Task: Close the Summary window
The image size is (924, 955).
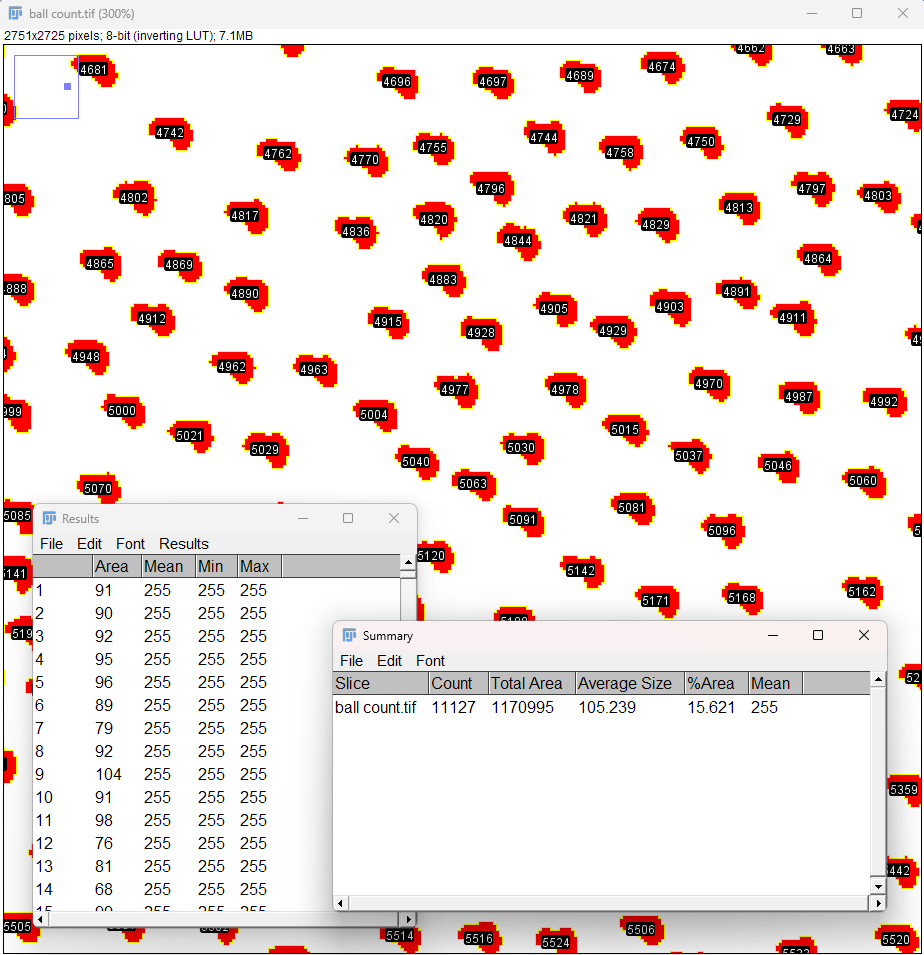Action: tap(864, 635)
